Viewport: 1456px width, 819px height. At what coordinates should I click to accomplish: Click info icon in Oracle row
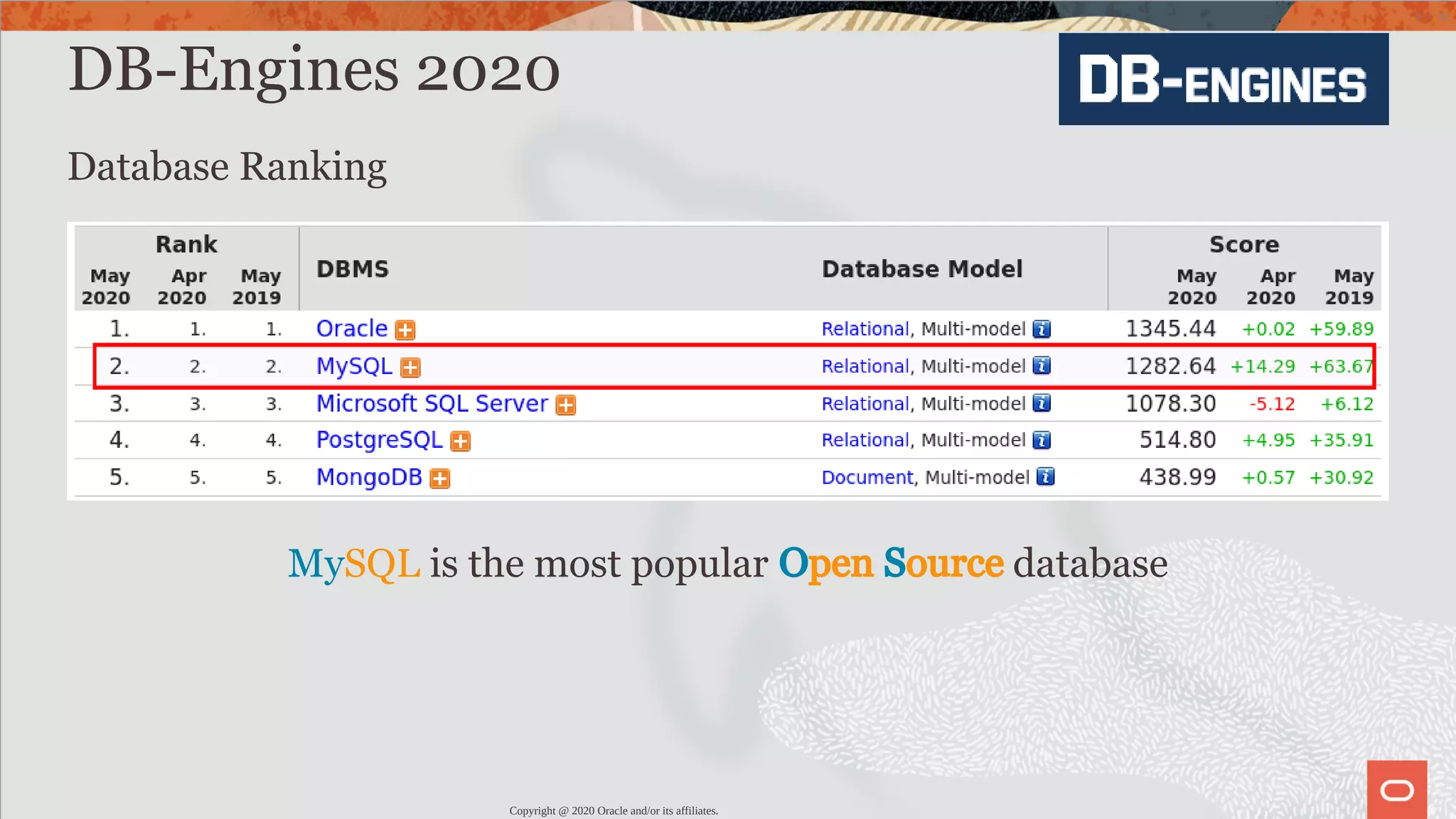point(1042,329)
